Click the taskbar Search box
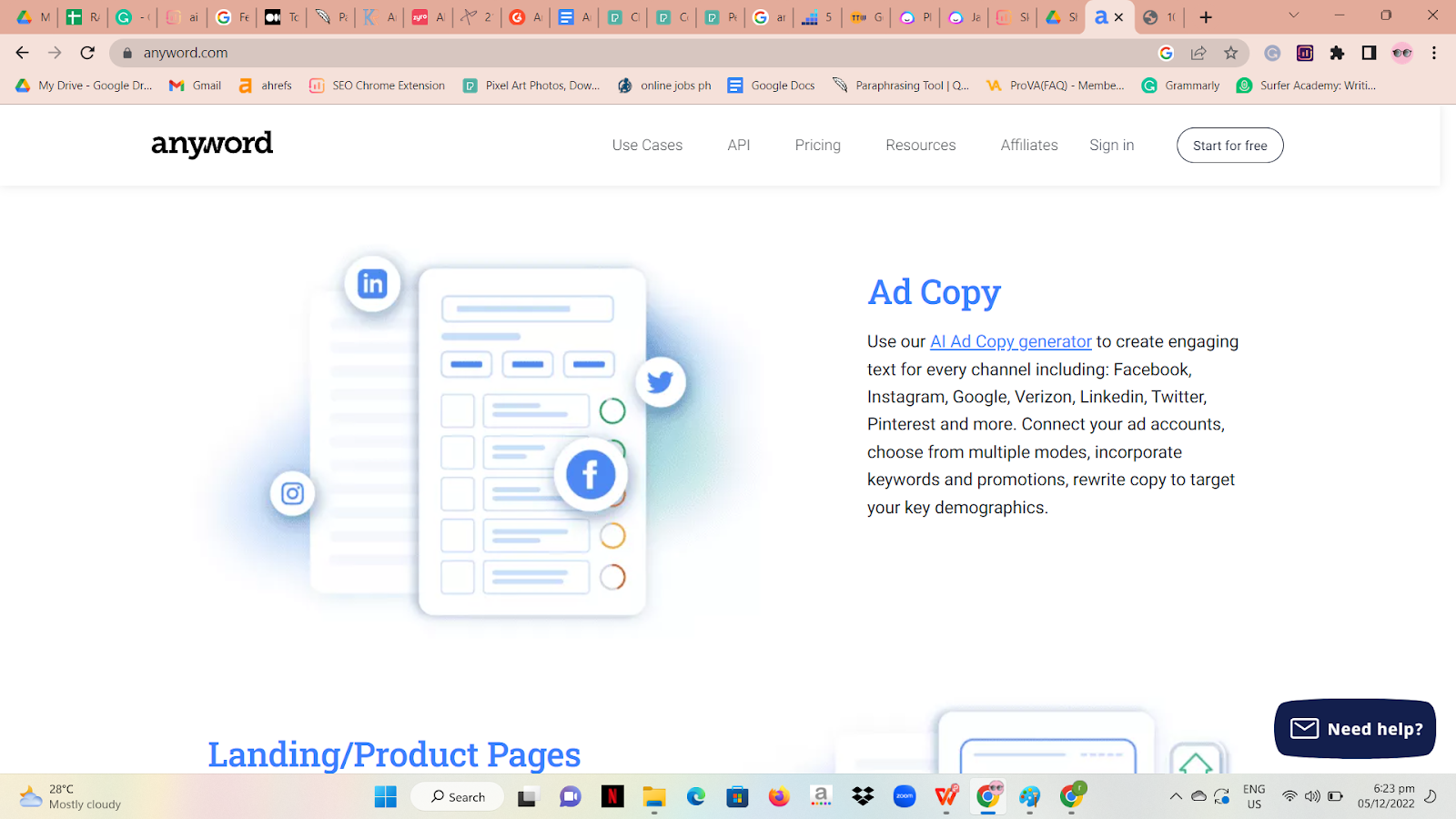1456x819 pixels. [x=458, y=797]
